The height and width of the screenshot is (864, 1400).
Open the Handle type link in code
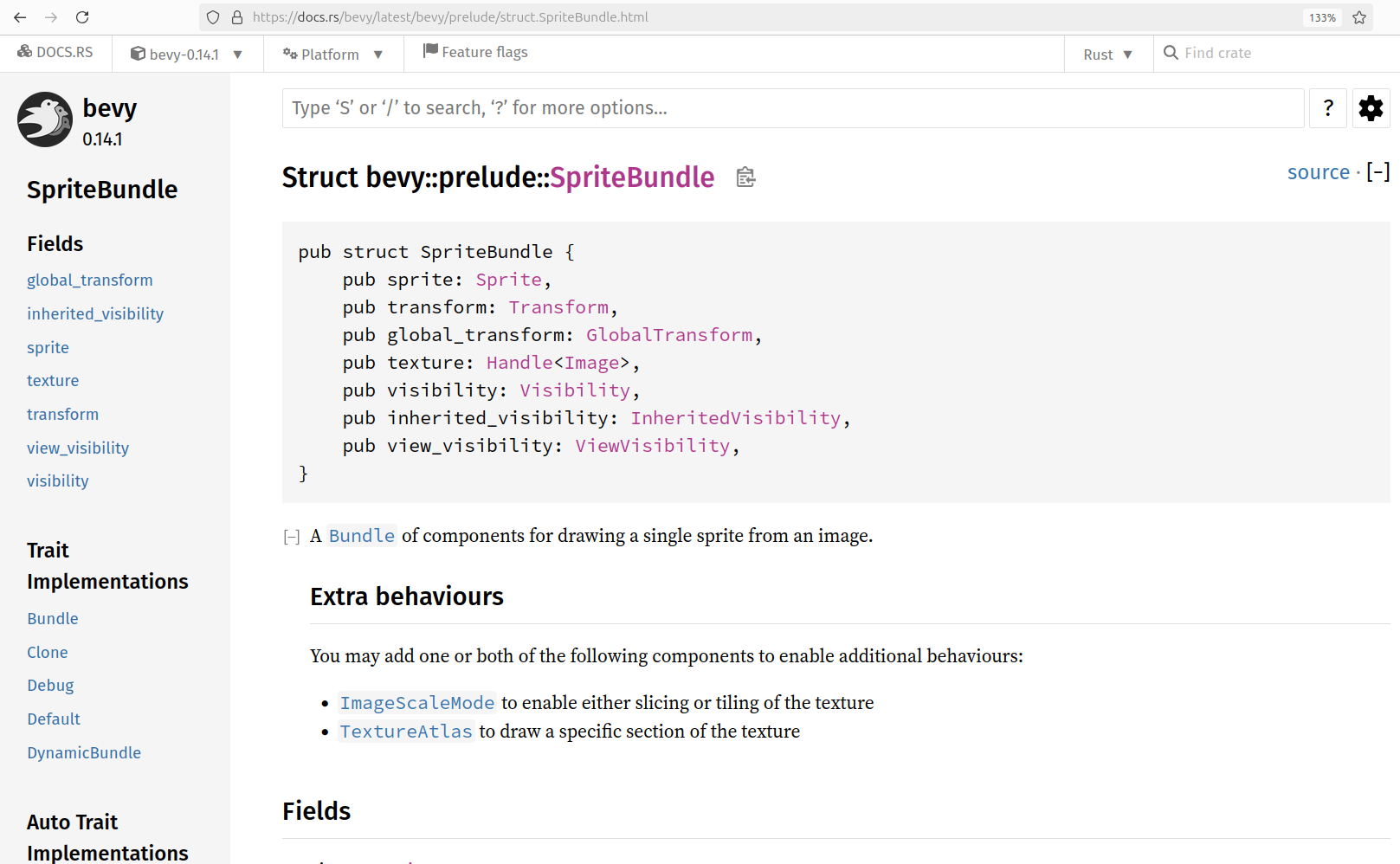519,363
